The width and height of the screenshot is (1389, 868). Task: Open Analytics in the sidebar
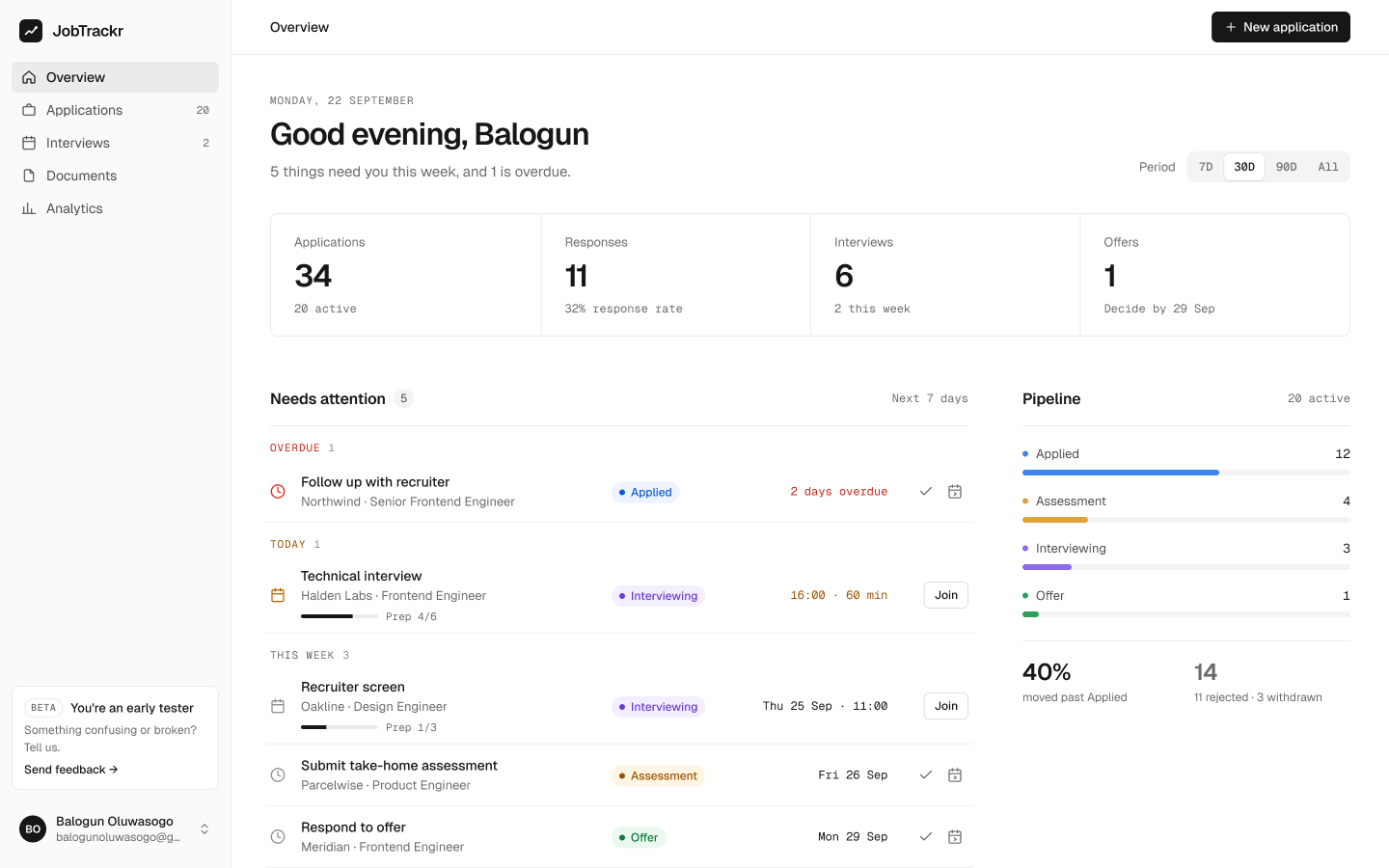click(115, 208)
